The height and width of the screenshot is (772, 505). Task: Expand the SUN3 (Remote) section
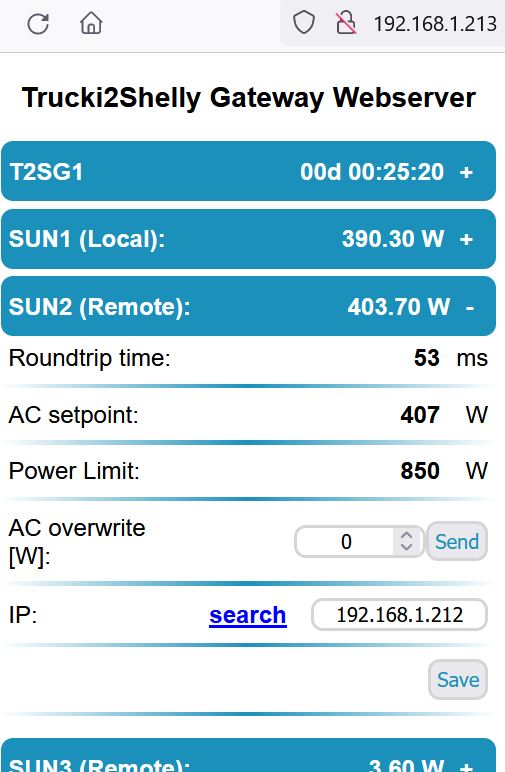tap(249, 755)
